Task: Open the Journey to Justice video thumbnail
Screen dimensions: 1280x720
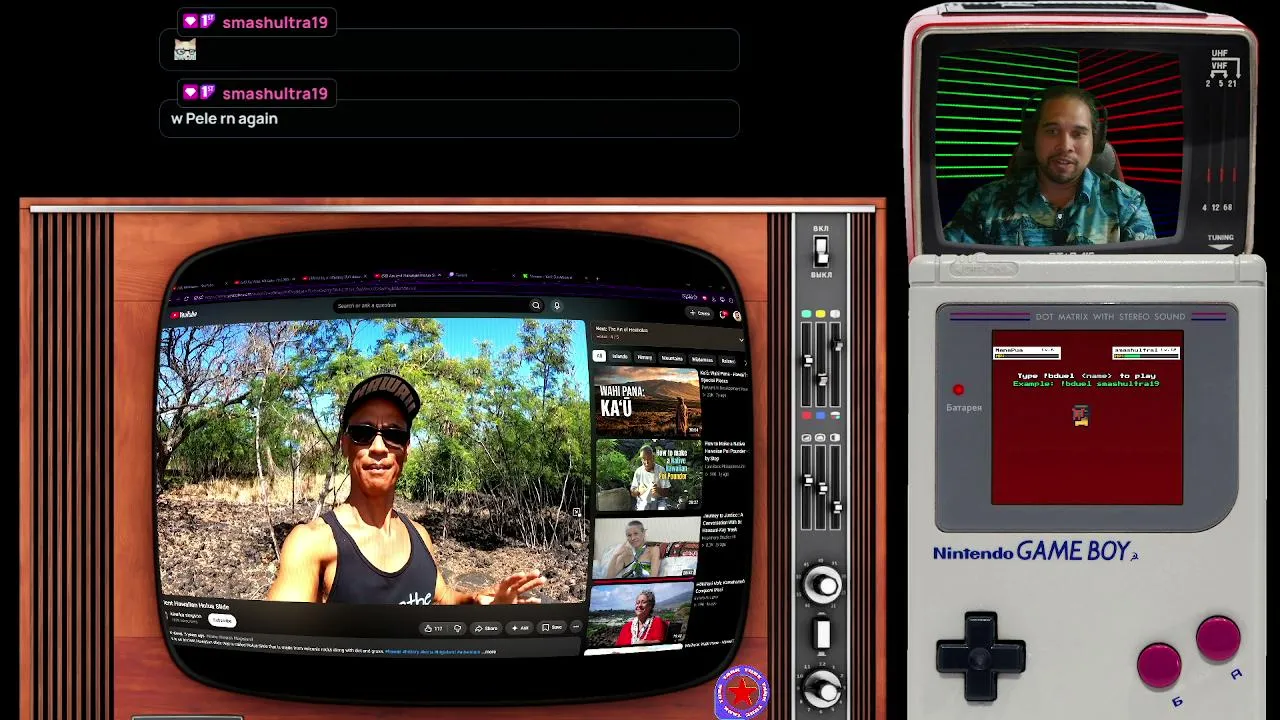Action: pyautogui.click(x=647, y=546)
